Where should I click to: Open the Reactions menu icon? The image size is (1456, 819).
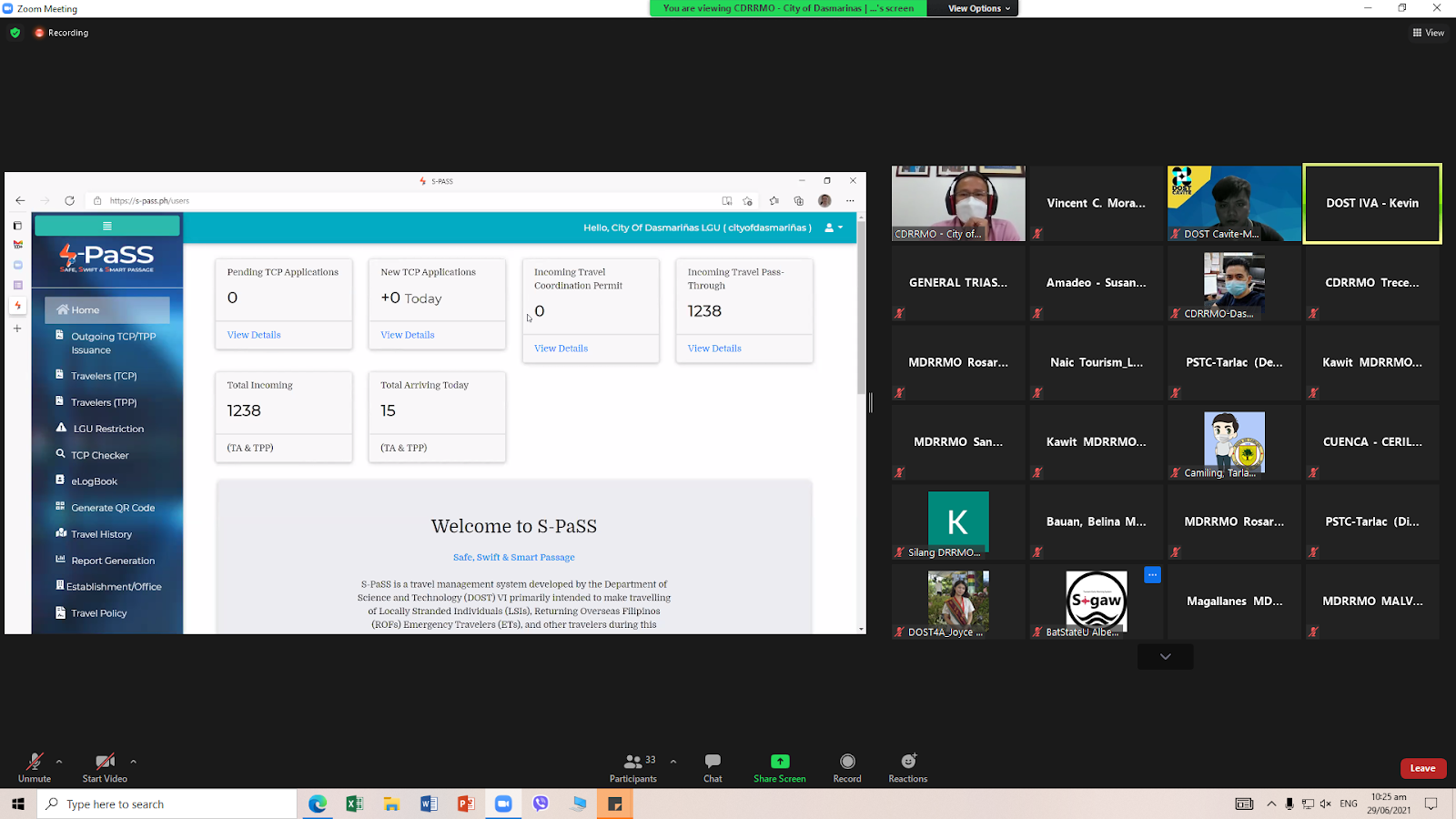tap(908, 761)
